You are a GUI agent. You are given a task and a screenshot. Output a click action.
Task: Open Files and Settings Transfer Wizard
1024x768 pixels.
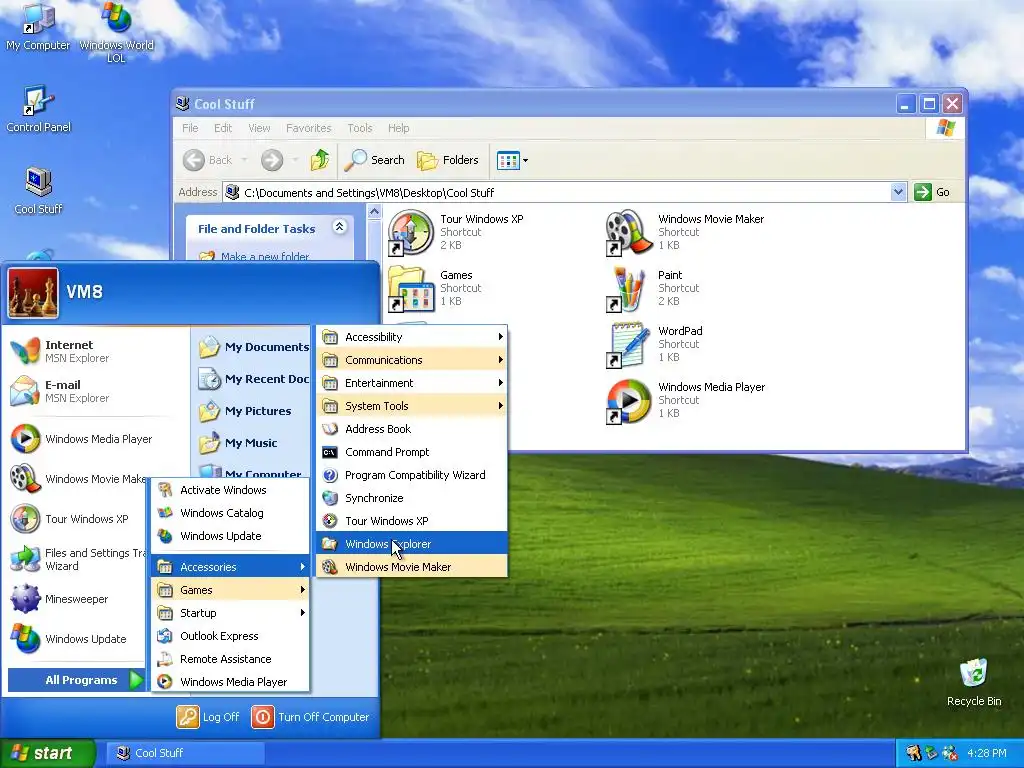pos(76,559)
